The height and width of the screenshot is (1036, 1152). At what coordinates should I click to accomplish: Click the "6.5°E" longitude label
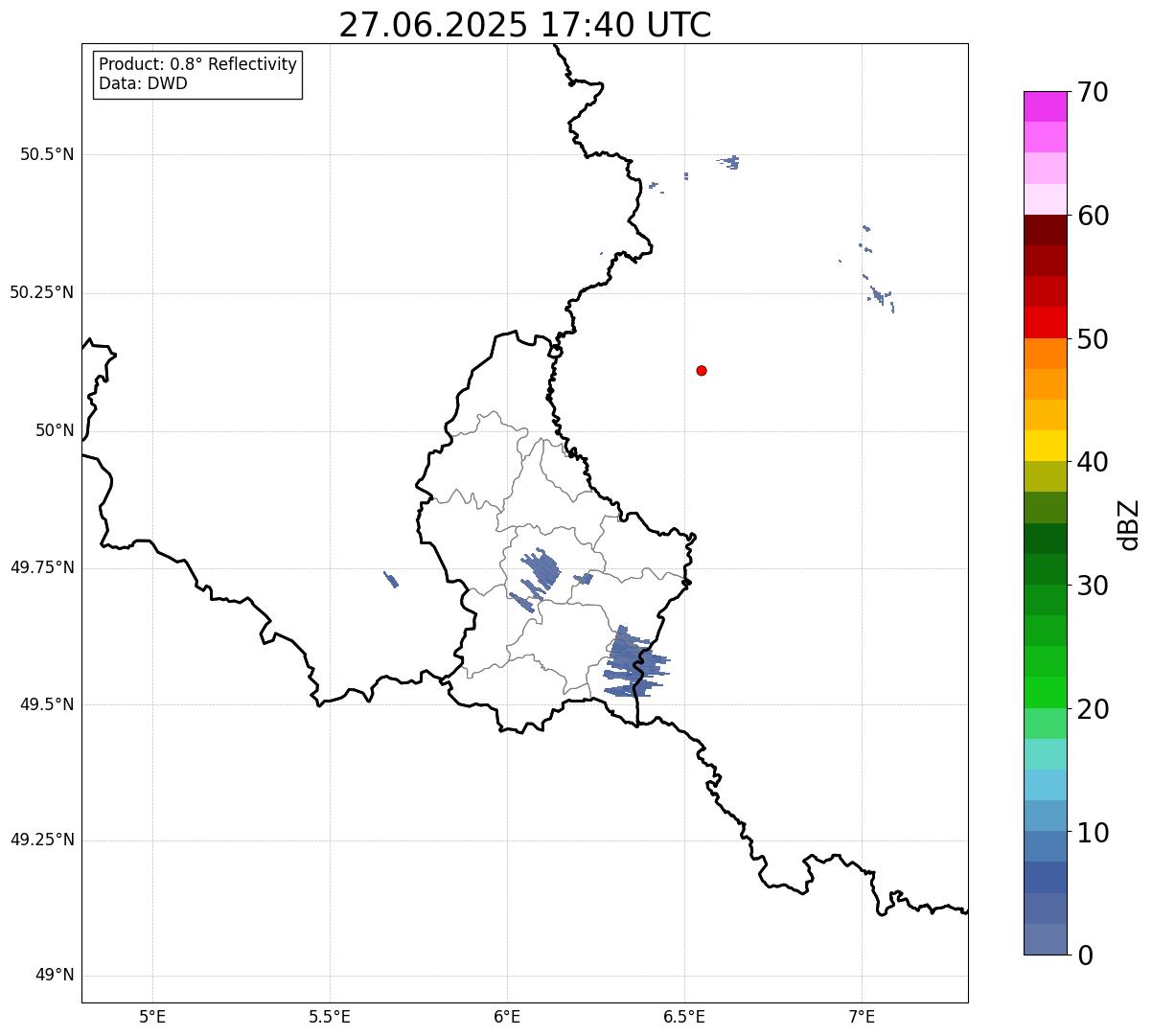(684, 1017)
